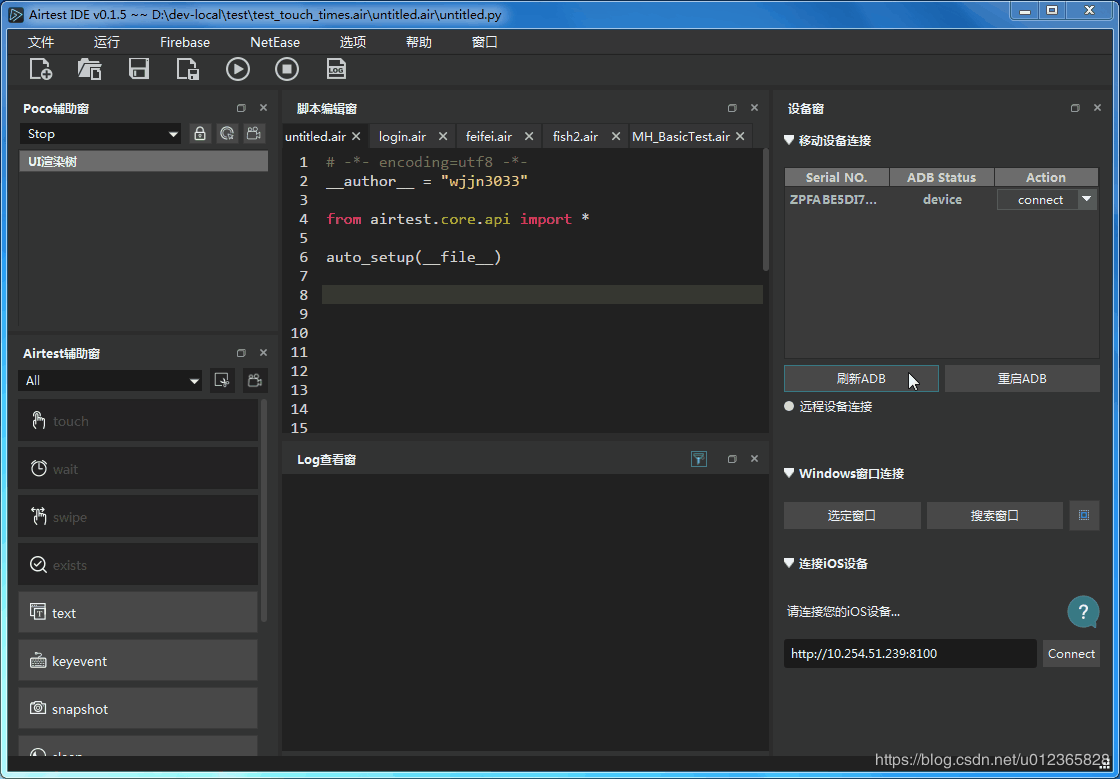Image resolution: width=1120 pixels, height=779 pixels.
Task: Click the iOS Connect button
Action: tap(1071, 653)
